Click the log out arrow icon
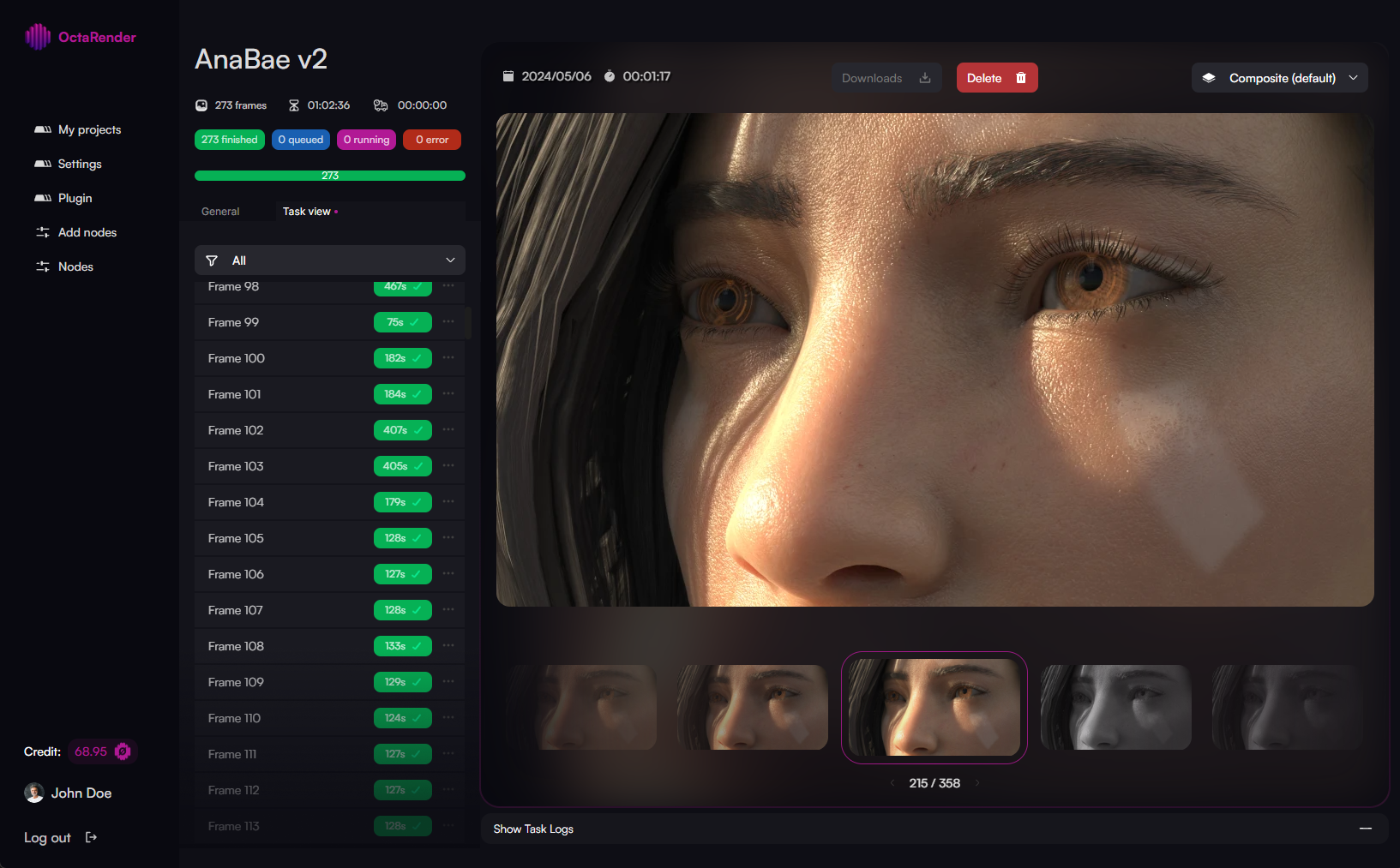 click(x=92, y=837)
